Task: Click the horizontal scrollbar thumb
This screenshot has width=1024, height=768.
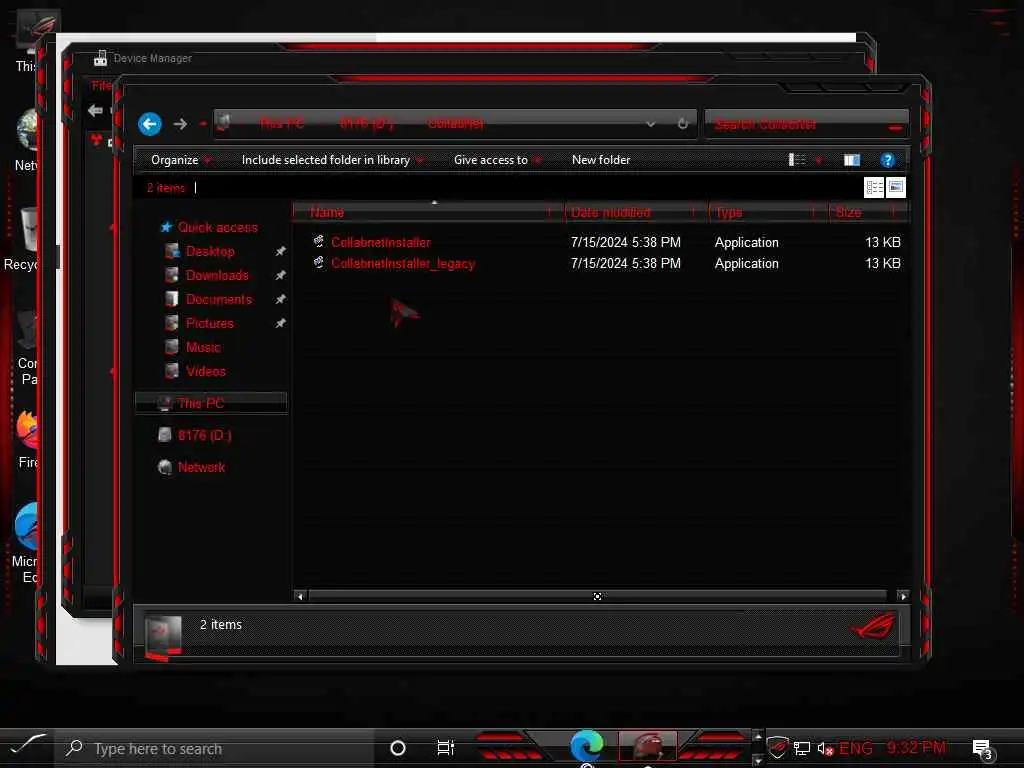Action: tap(597, 596)
